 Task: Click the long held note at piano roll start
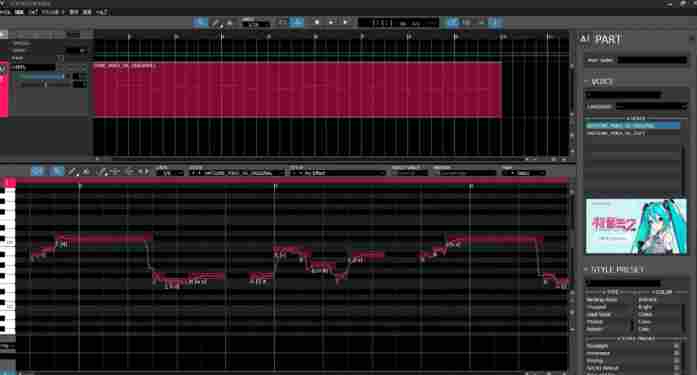(x=105, y=239)
